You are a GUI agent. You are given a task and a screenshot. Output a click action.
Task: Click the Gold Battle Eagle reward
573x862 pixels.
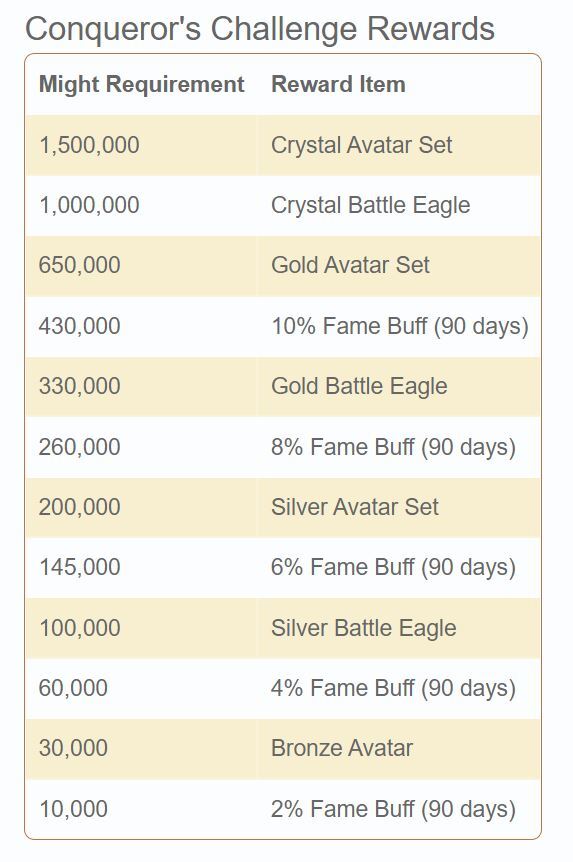[x=359, y=386]
